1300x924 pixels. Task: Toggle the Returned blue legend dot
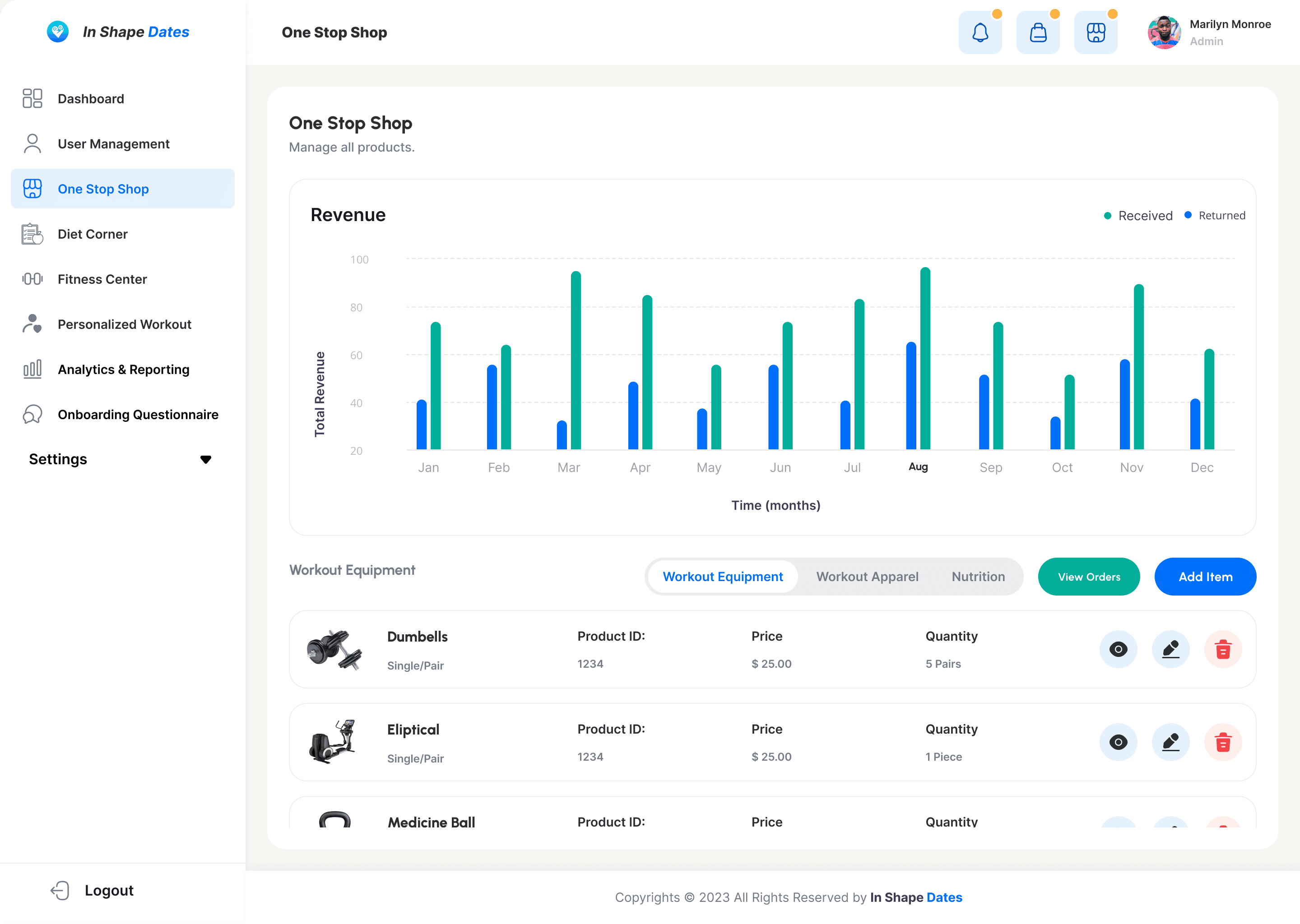[1188, 215]
